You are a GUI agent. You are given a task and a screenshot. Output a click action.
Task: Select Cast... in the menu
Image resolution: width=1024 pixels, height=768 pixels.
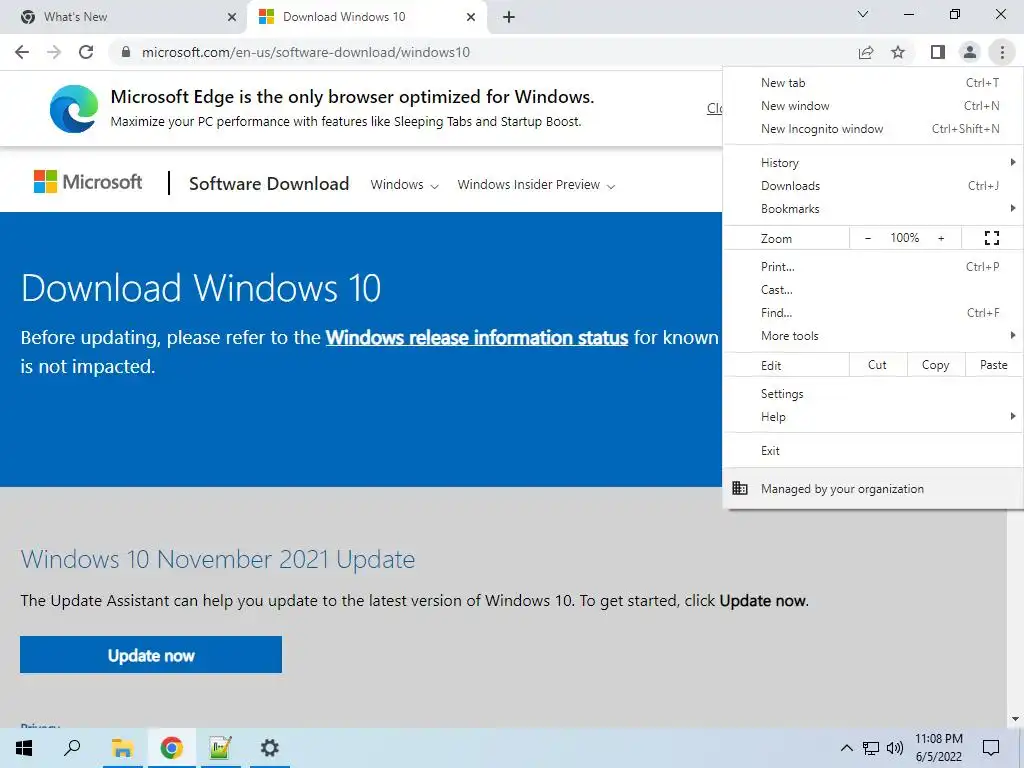(873, 289)
